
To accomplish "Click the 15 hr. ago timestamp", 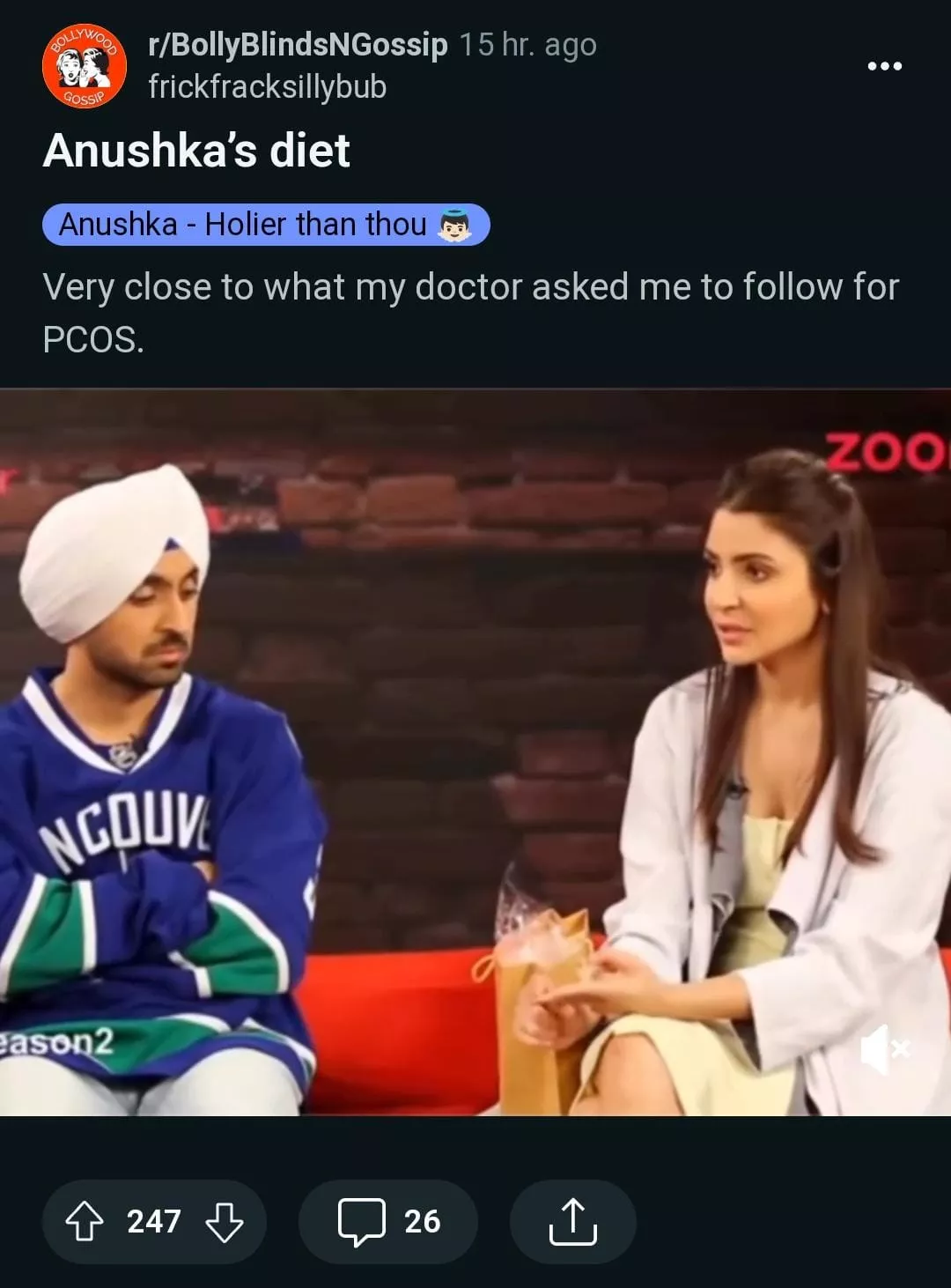I will 528,44.
